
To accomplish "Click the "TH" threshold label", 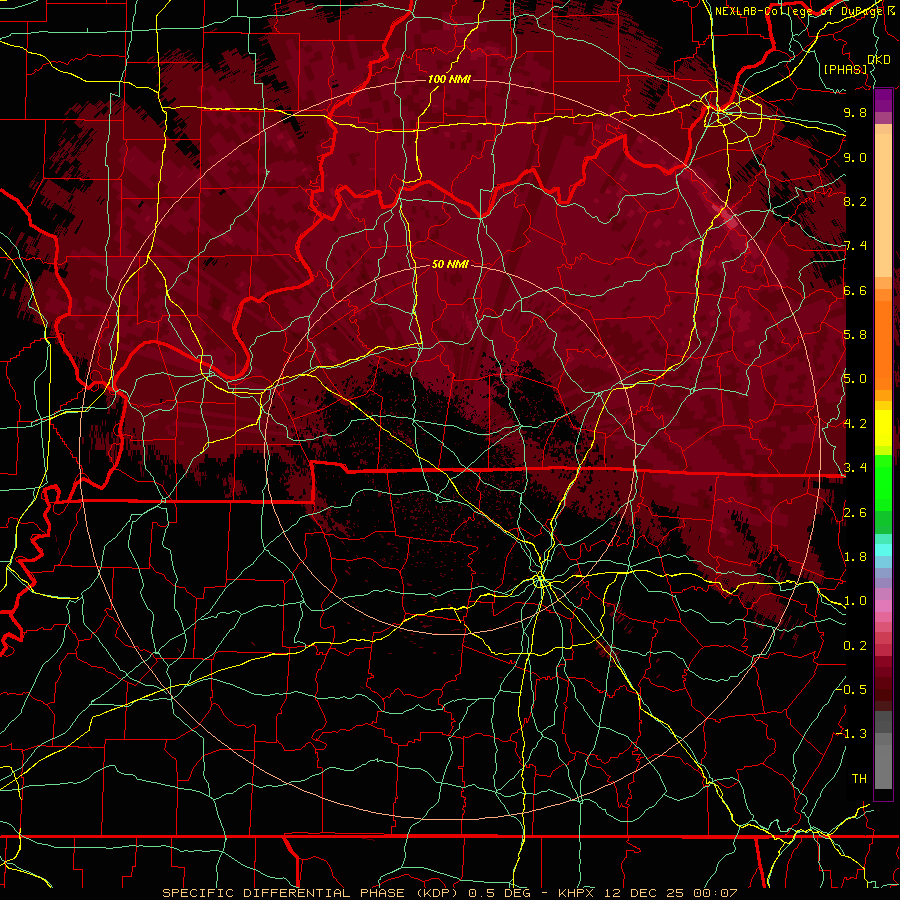I will click(x=859, y=779).
